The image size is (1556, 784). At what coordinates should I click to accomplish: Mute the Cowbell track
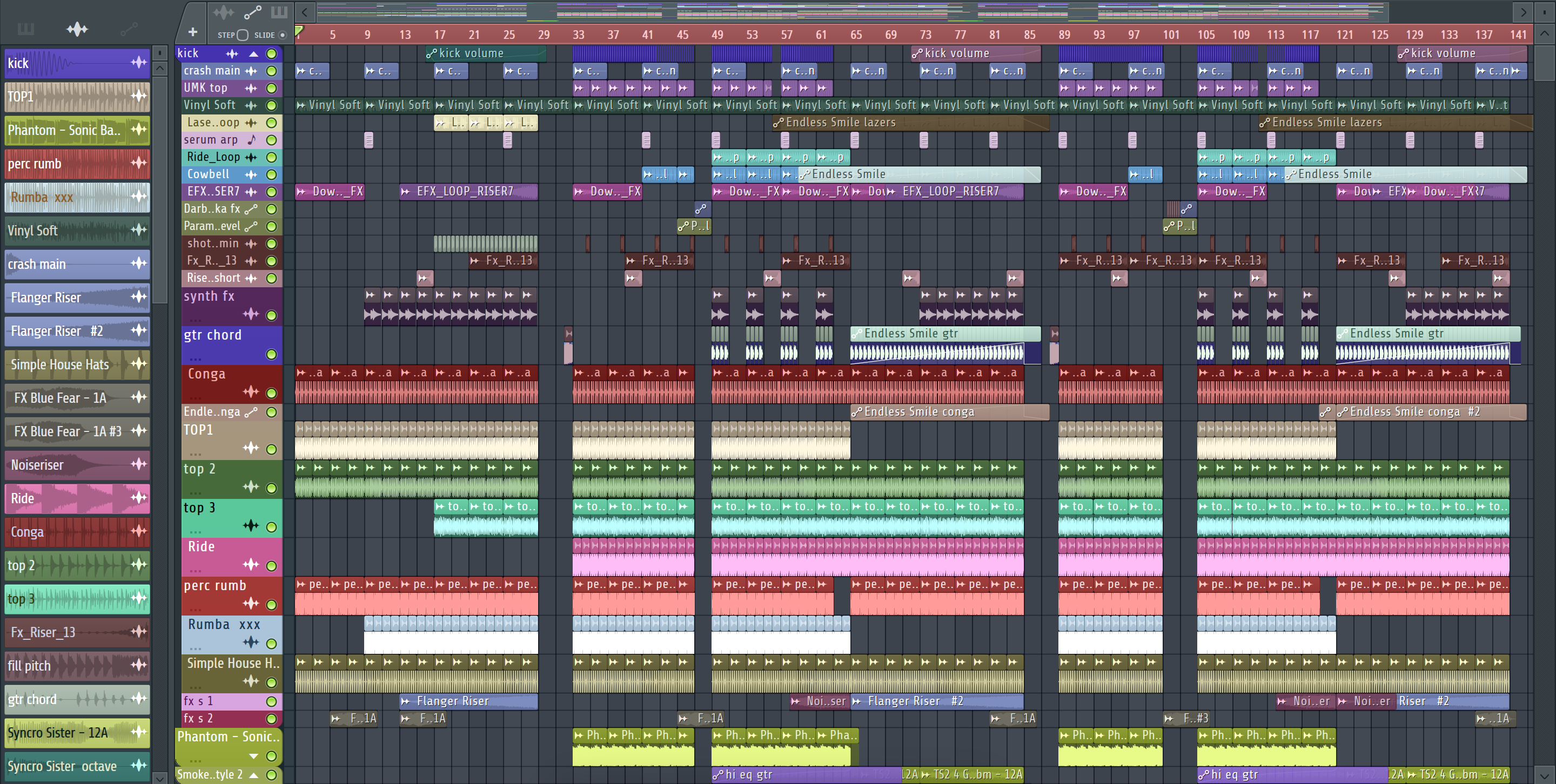pos(272,175)
